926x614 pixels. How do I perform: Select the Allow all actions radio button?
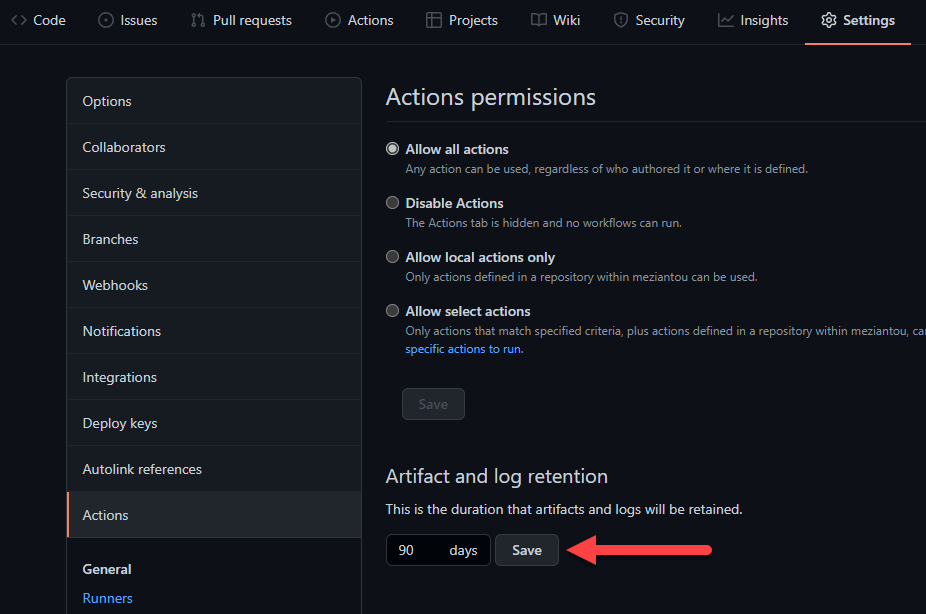pos(393,149)
